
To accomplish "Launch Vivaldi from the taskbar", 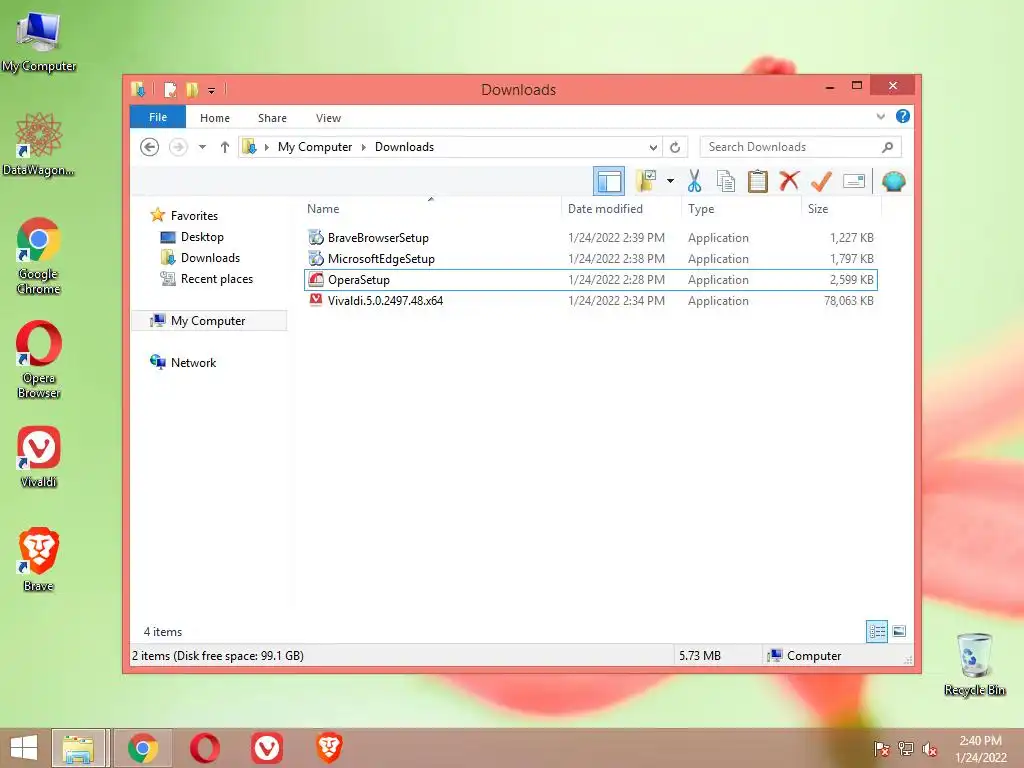I will (266, 748).
